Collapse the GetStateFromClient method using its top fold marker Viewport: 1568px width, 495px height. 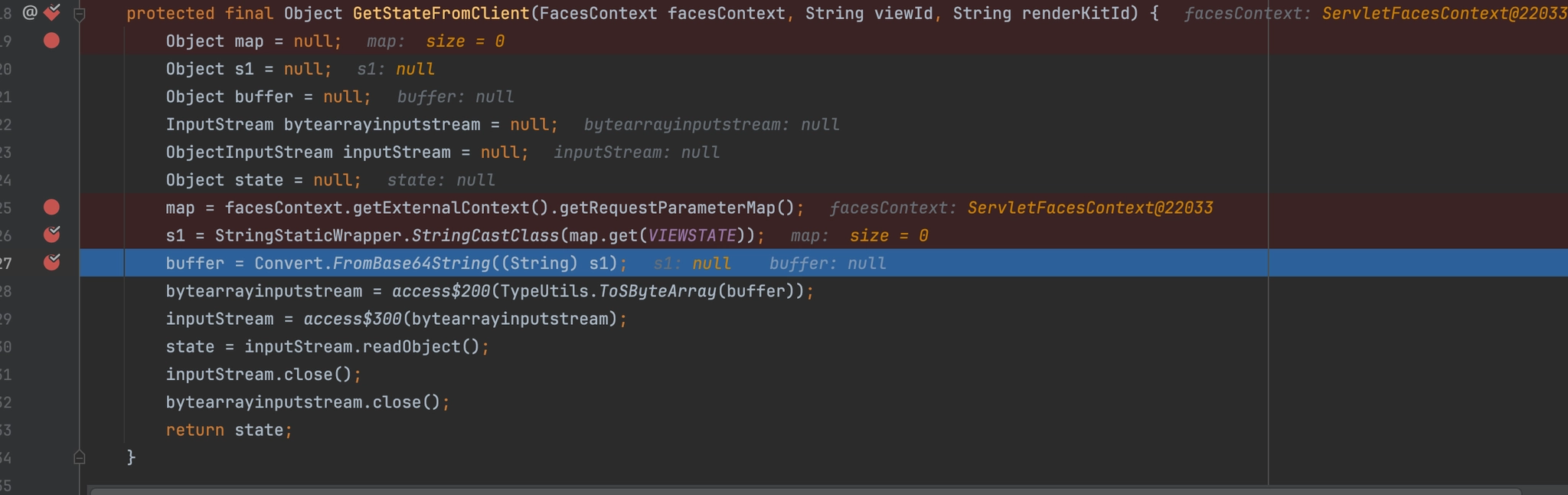point(79,13)
